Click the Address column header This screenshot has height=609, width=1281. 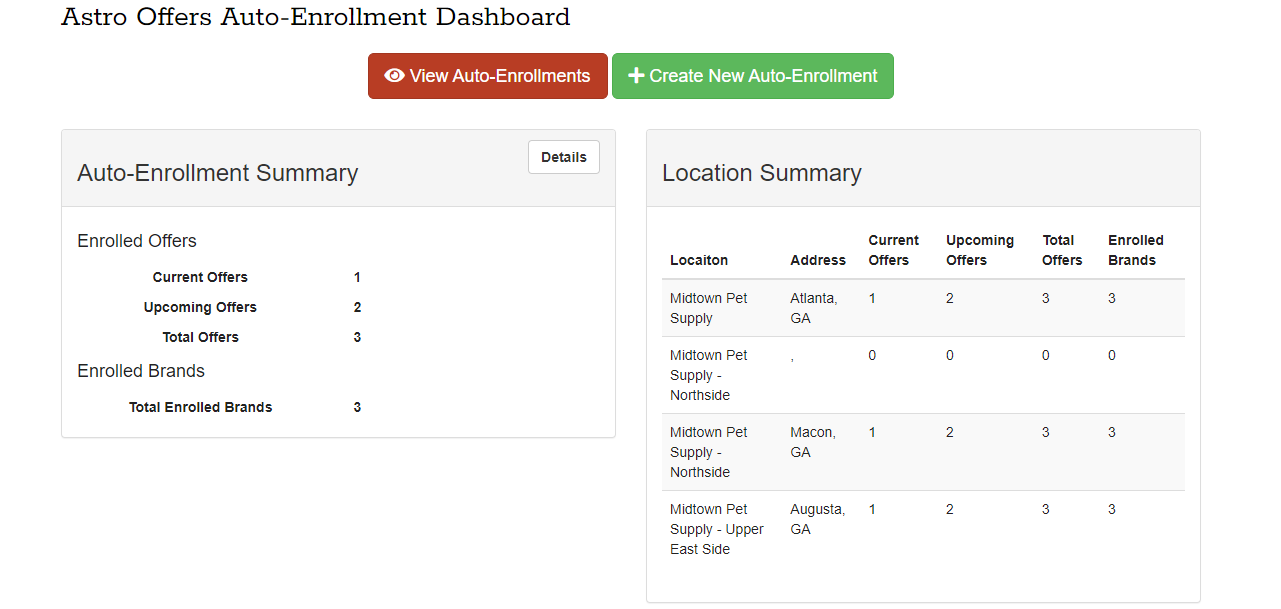coord(817,260)
